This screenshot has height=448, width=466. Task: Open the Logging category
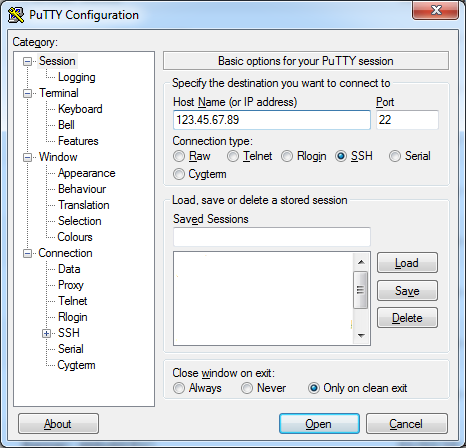click(x=77, y=77)
